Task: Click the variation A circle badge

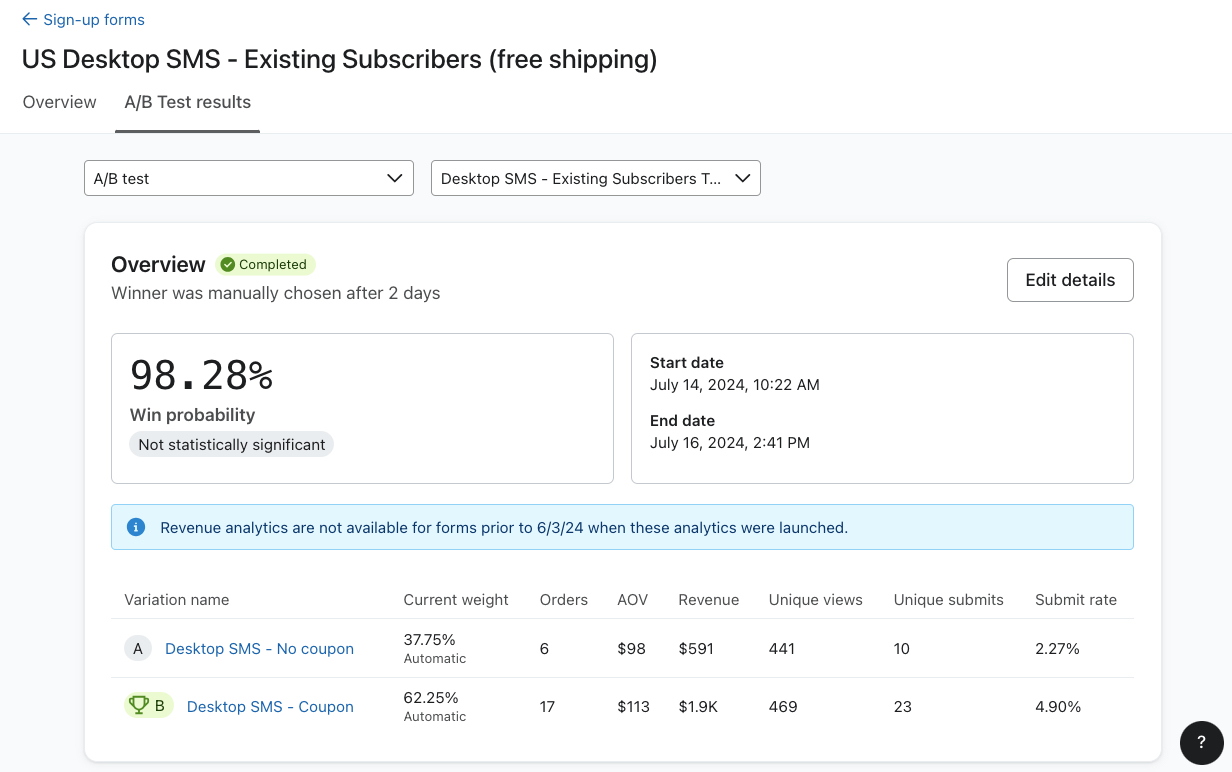Action: (x=138, y=648)
